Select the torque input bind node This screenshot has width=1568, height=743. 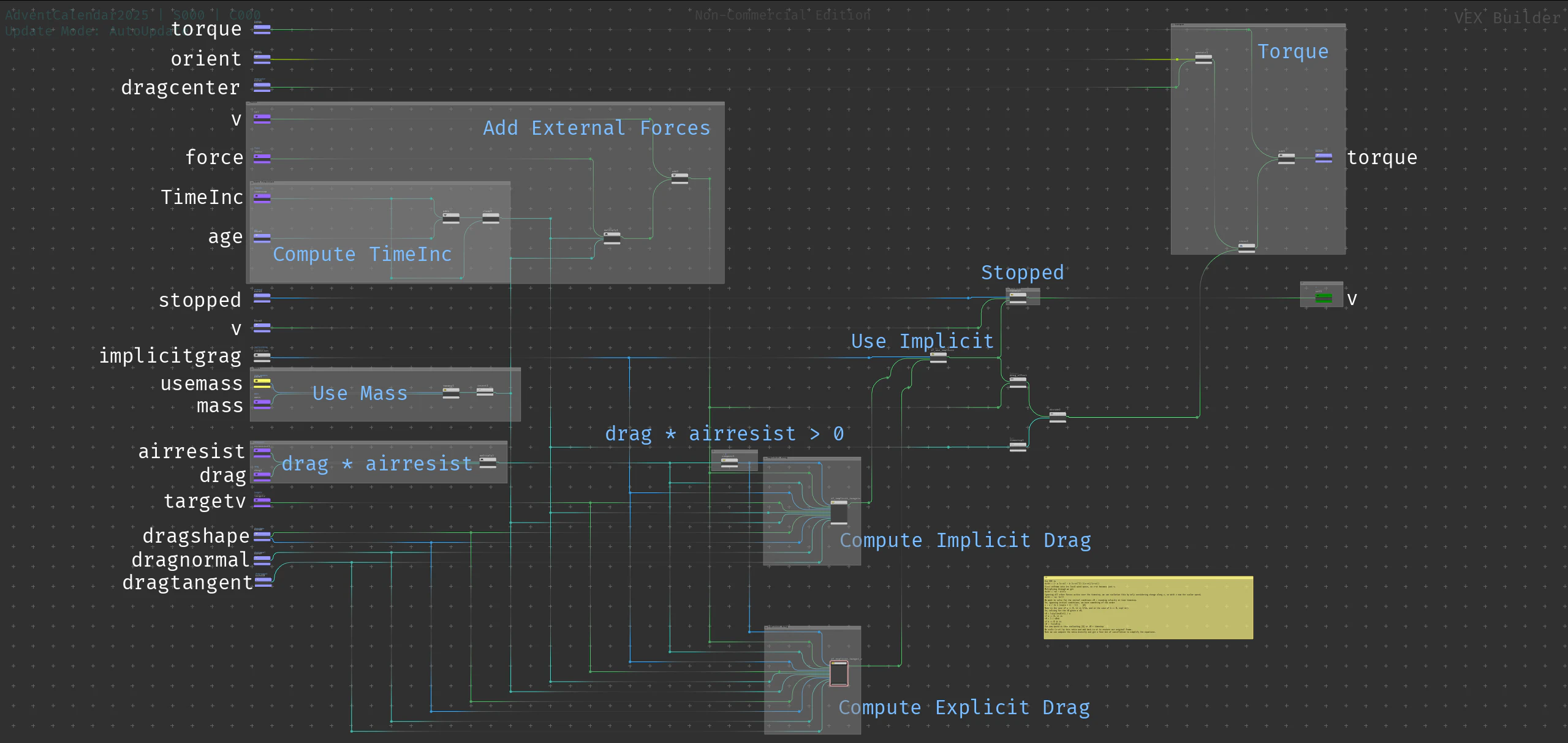[x=262, y=29]
